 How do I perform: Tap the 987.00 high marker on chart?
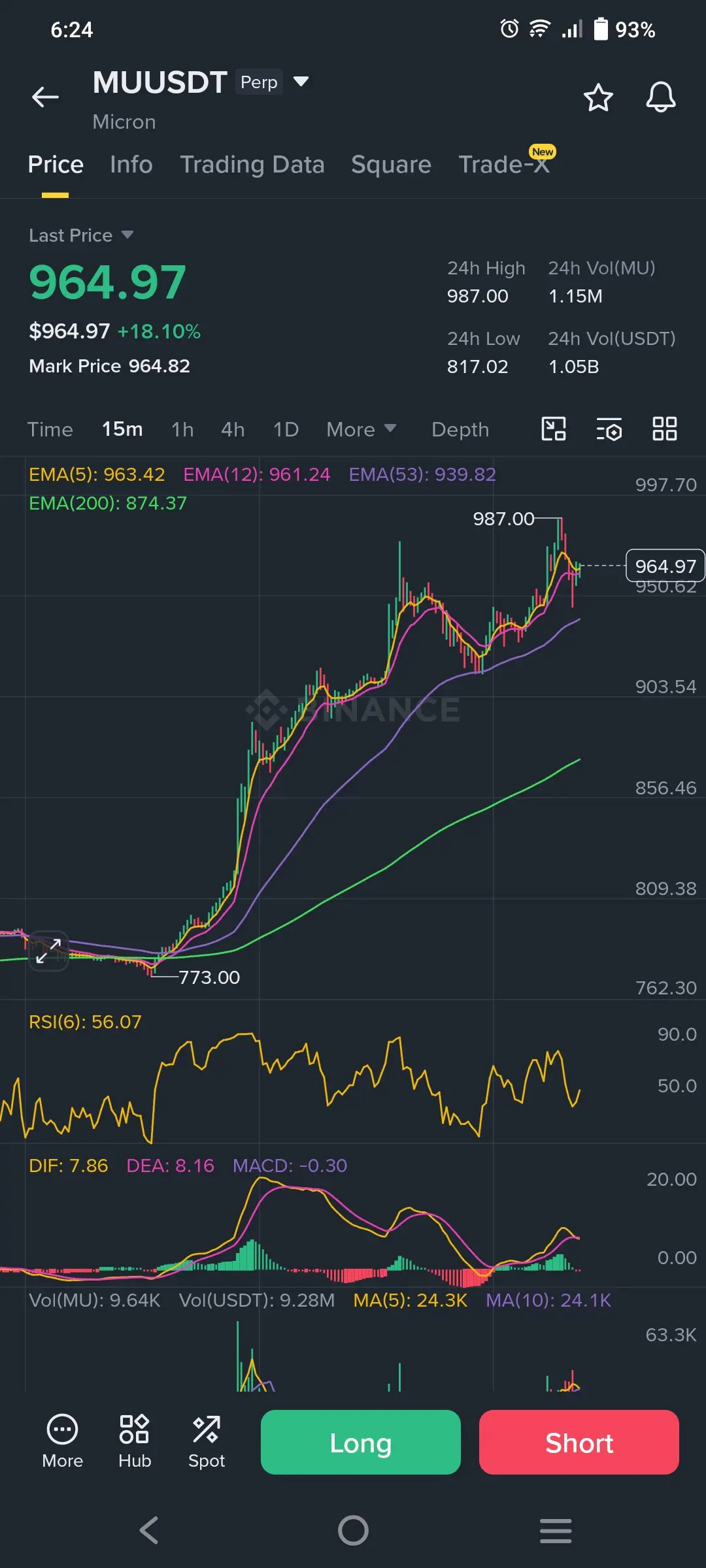pos(503,519)
